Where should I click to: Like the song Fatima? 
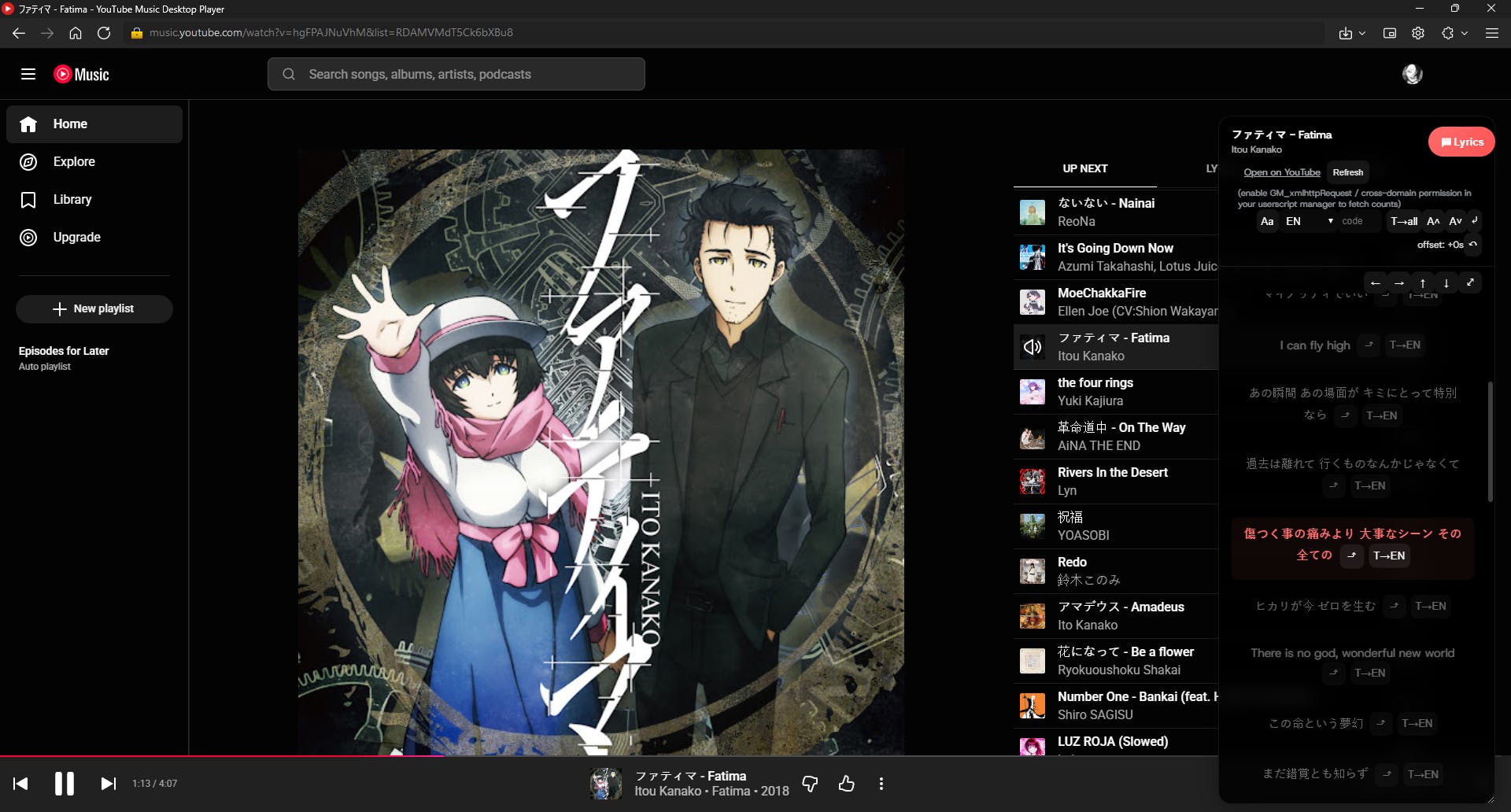tap(847, 784)
